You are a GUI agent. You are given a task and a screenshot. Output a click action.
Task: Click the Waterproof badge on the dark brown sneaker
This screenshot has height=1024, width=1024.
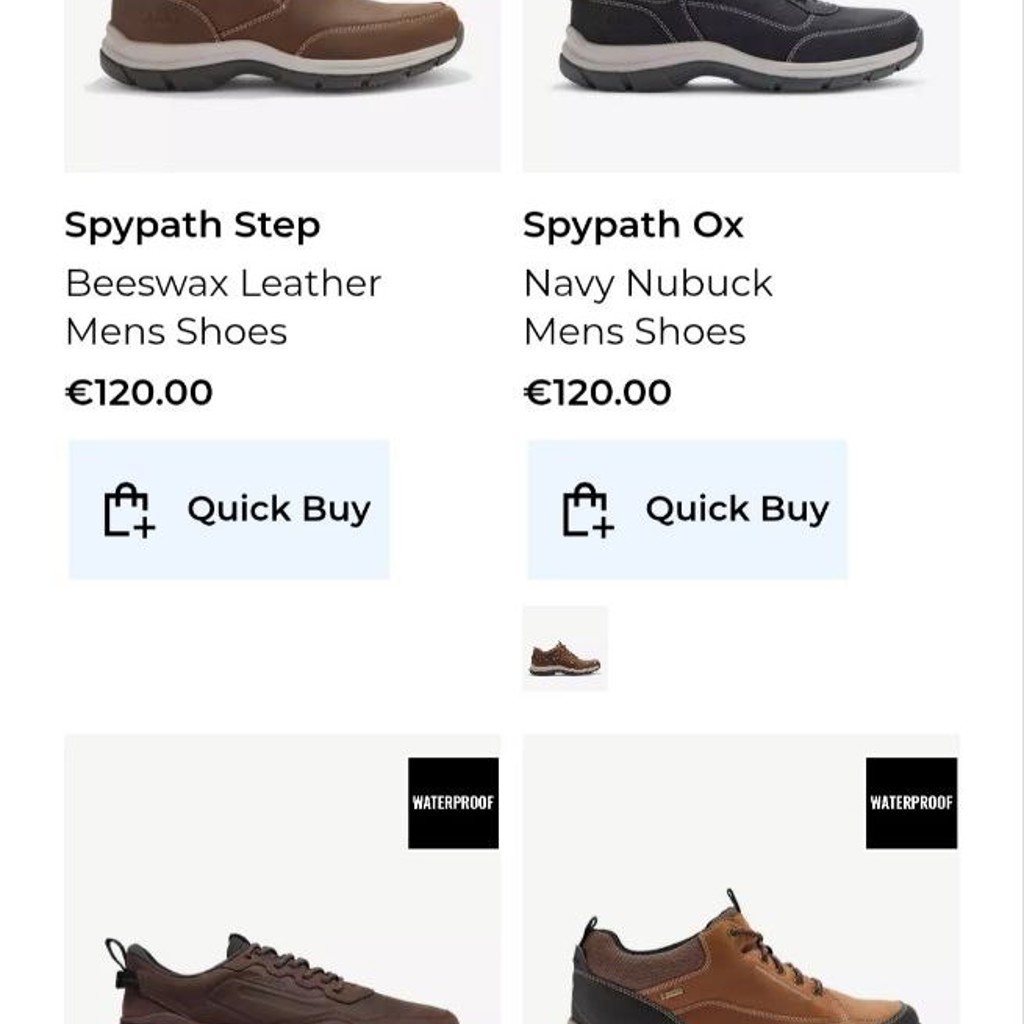[x=453, y=803]
